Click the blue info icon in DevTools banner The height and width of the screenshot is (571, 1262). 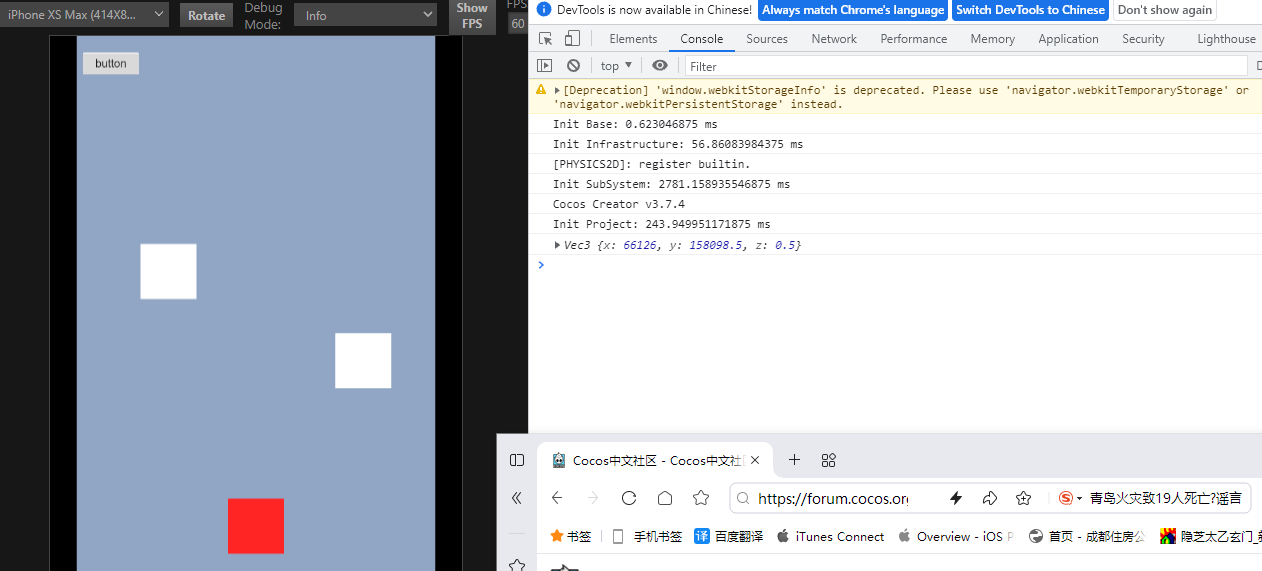pyautogui.click(x=543, y=9)
